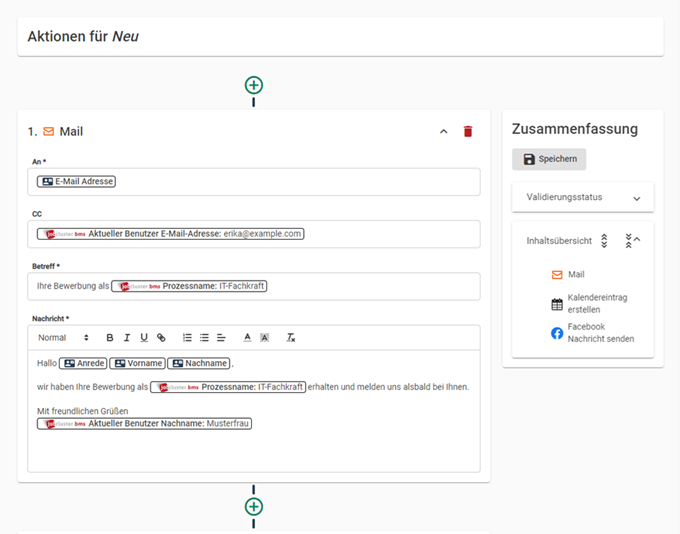Select the Prozessname chip in message body
Screen dimensions: 680x534
pyautogui.click(x=228, y=387)
